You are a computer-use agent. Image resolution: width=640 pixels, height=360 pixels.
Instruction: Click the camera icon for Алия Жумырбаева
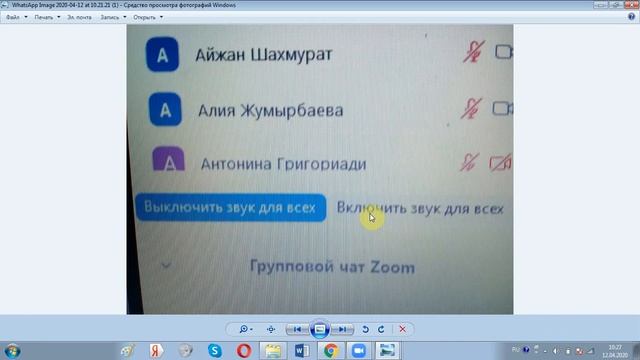(x=502, y=109)
